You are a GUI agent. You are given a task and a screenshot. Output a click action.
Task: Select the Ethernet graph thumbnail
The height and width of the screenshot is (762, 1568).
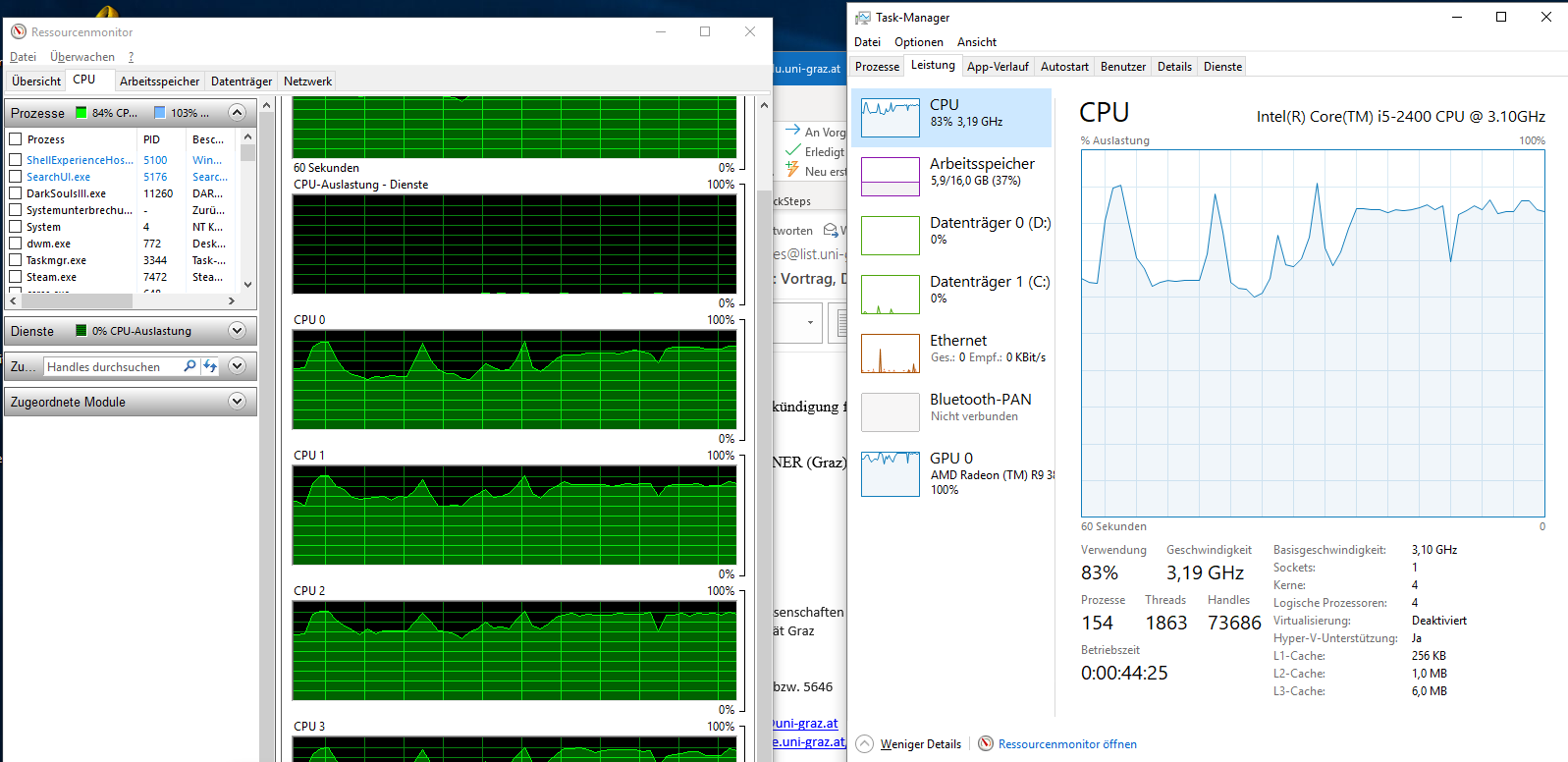891,354
